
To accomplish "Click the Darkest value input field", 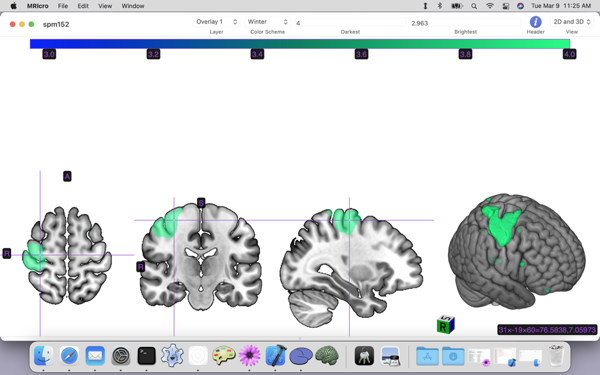I will (x=350, y=23).
